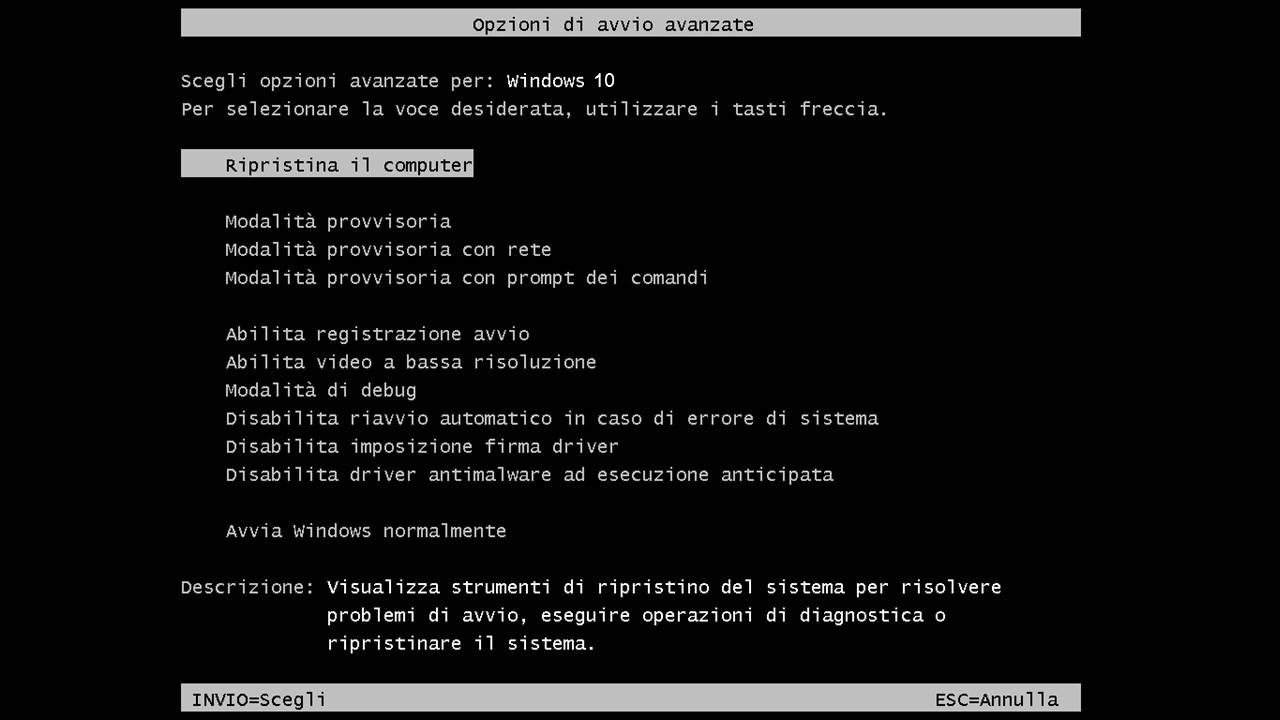Click empty bottom bar area between INVIO and ESC
The image size is (1280, 720).
tap(630, 699)
